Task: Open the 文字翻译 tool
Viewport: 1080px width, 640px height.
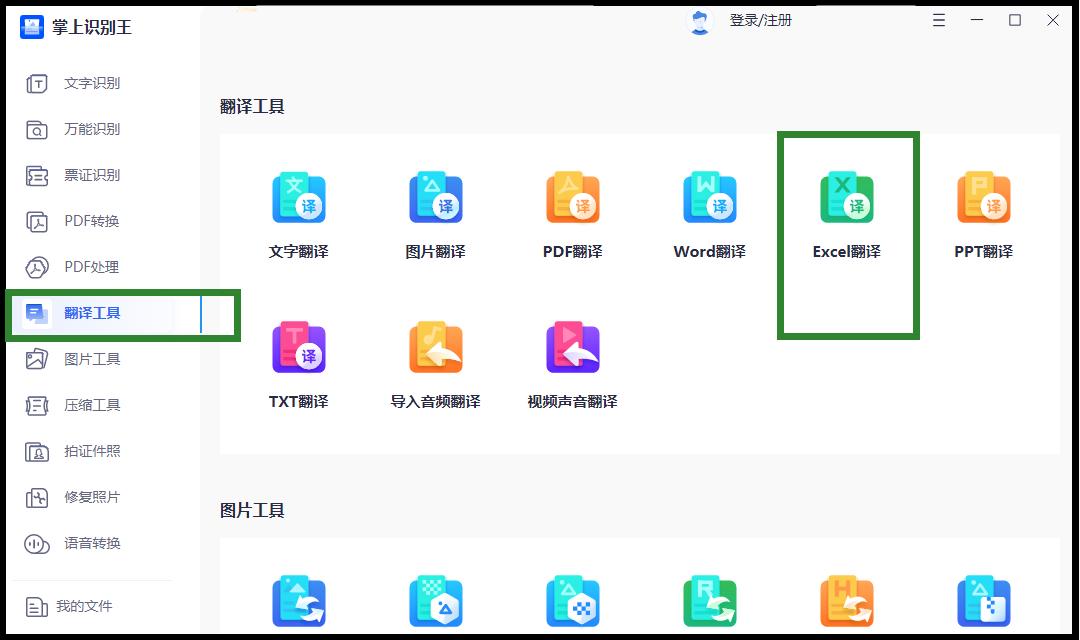Action: tap(298, 210)
